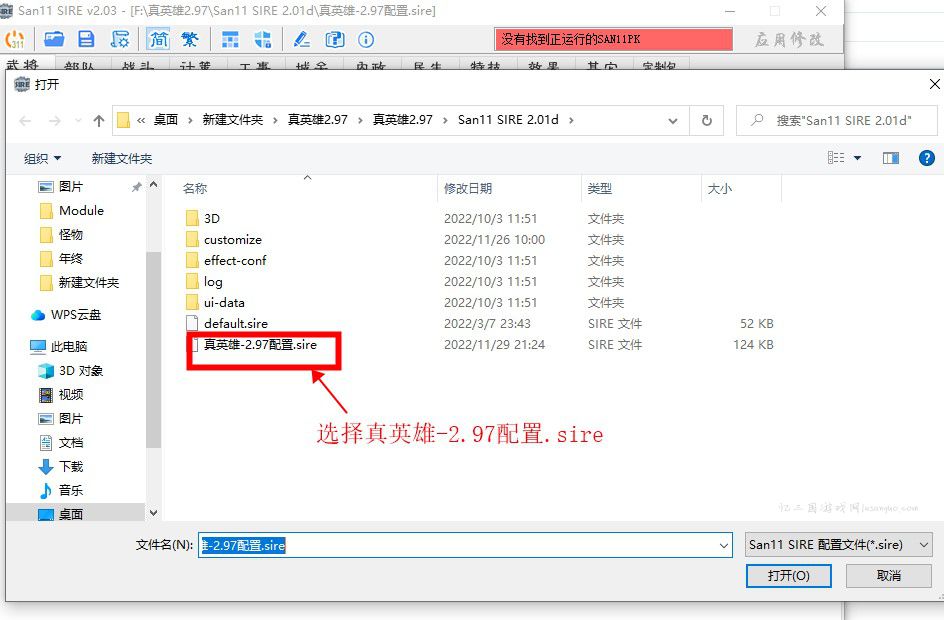Click the 新建文件夹 button in the dialog toolbar
The width and height of the screenshot is (944, 620).
(122, 158)
